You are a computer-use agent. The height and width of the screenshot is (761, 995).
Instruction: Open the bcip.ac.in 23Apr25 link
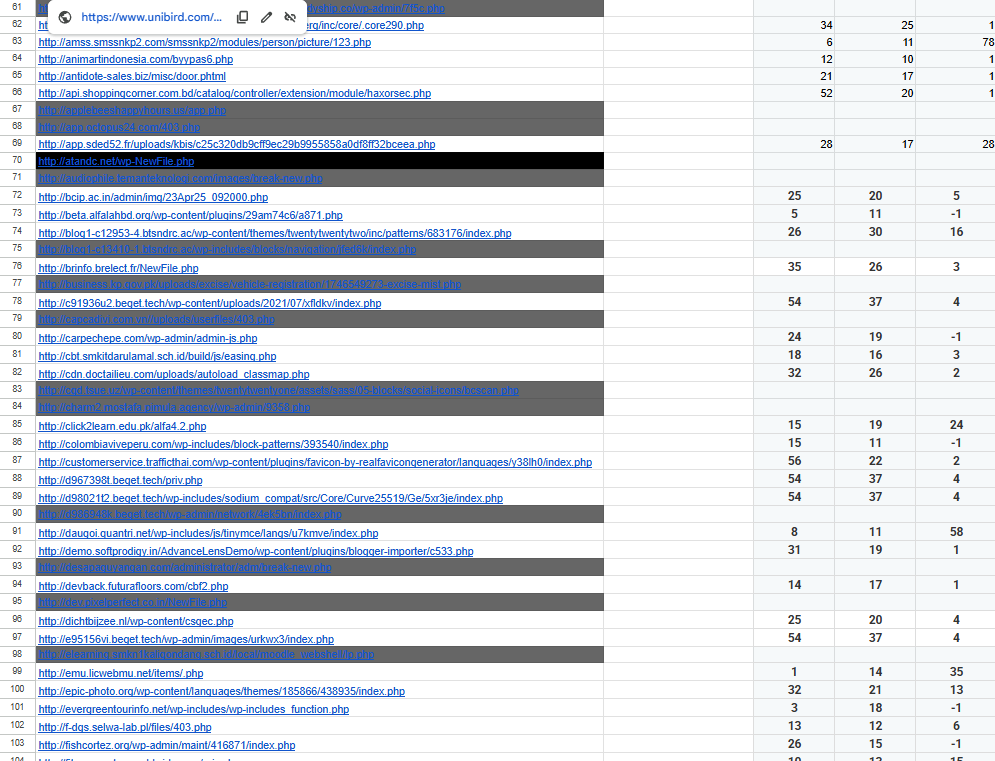153,197
